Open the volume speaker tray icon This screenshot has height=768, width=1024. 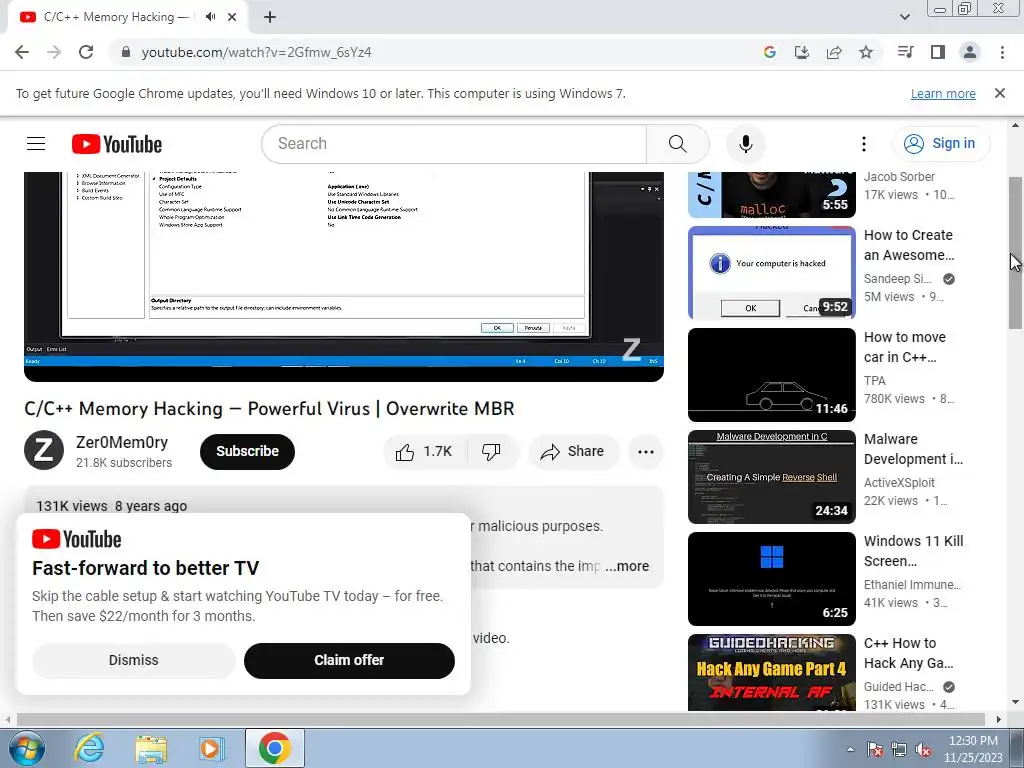click(923, 749)
